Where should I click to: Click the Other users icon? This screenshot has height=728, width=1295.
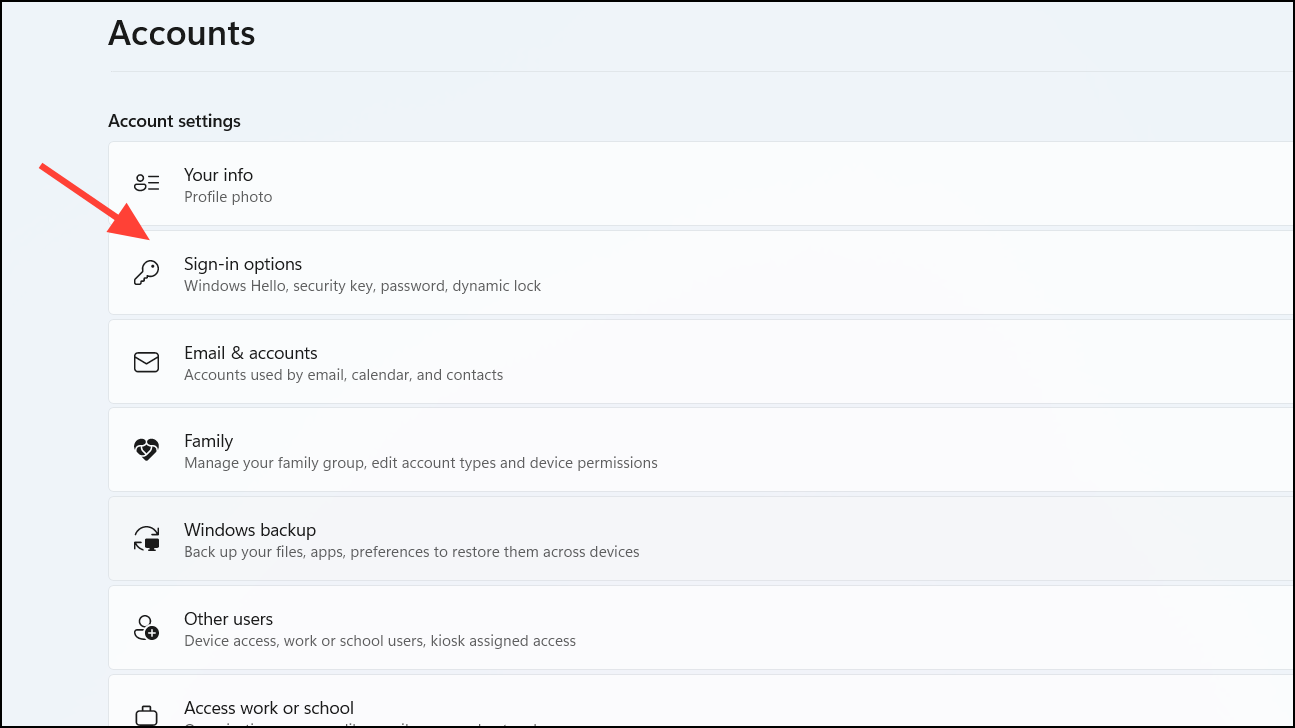146,627
